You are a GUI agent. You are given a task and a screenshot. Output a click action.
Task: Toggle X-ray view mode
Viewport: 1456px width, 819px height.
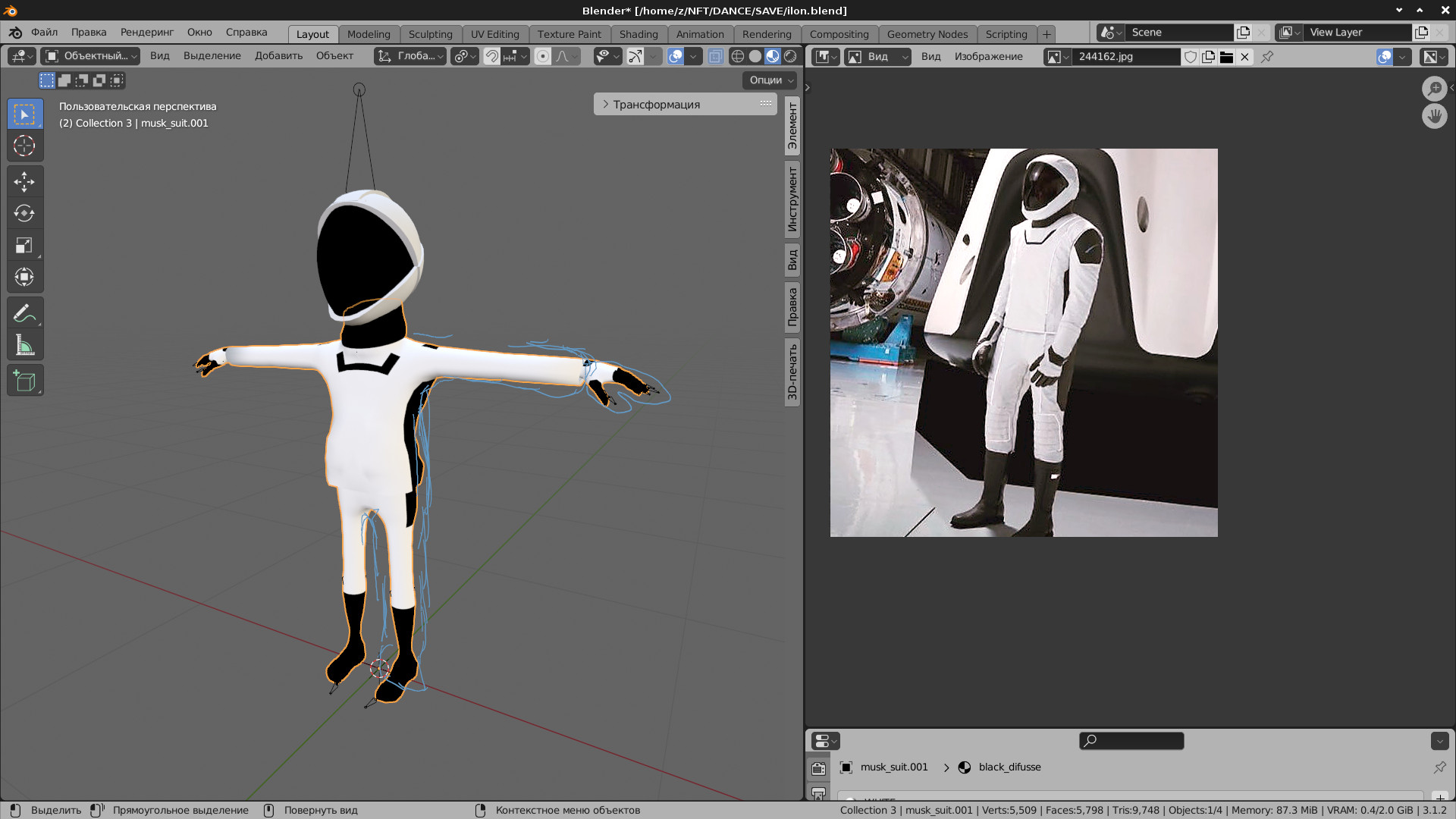(x=715, y=56)
